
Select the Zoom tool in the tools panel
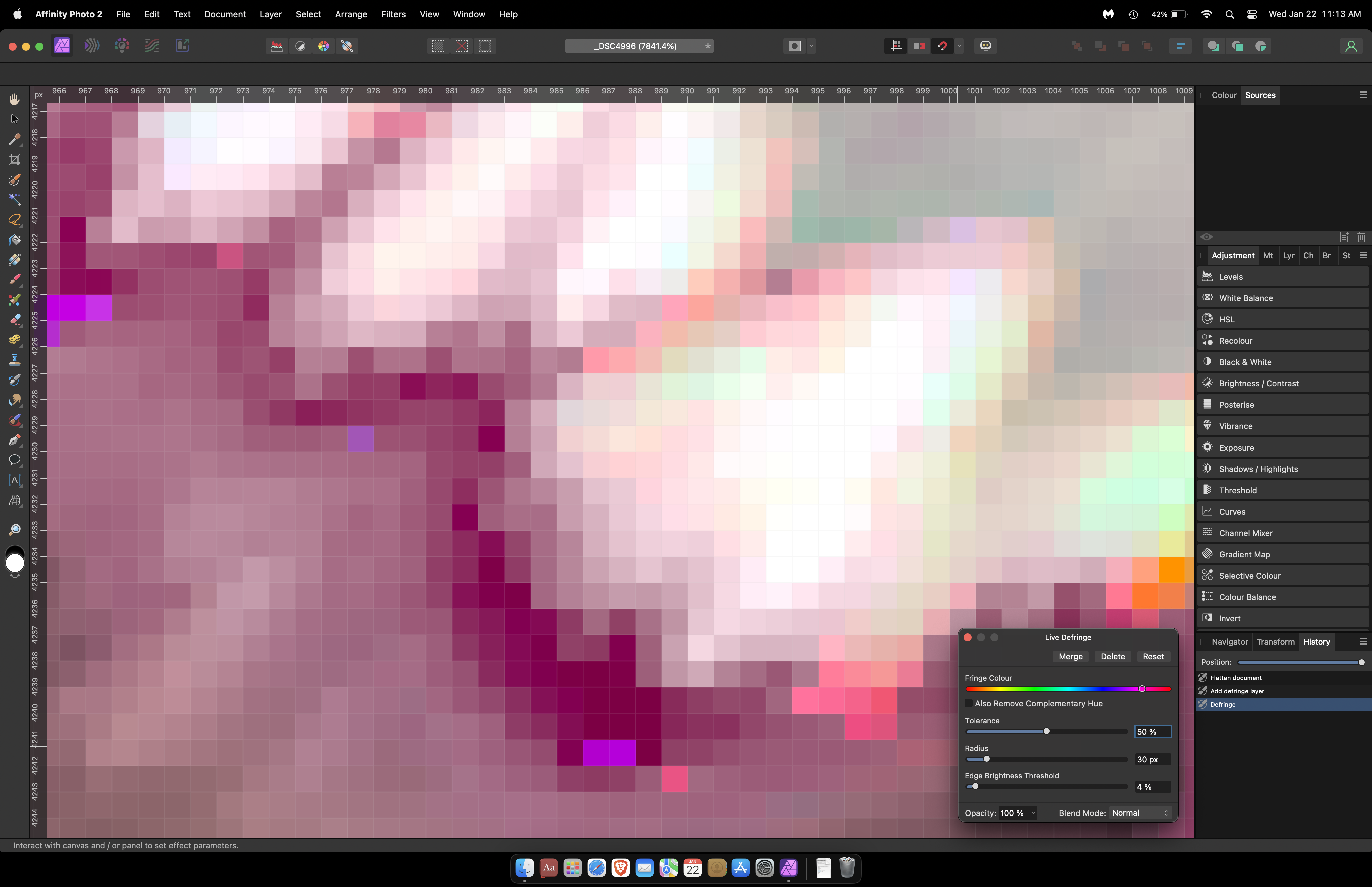[x=14, y=529]
